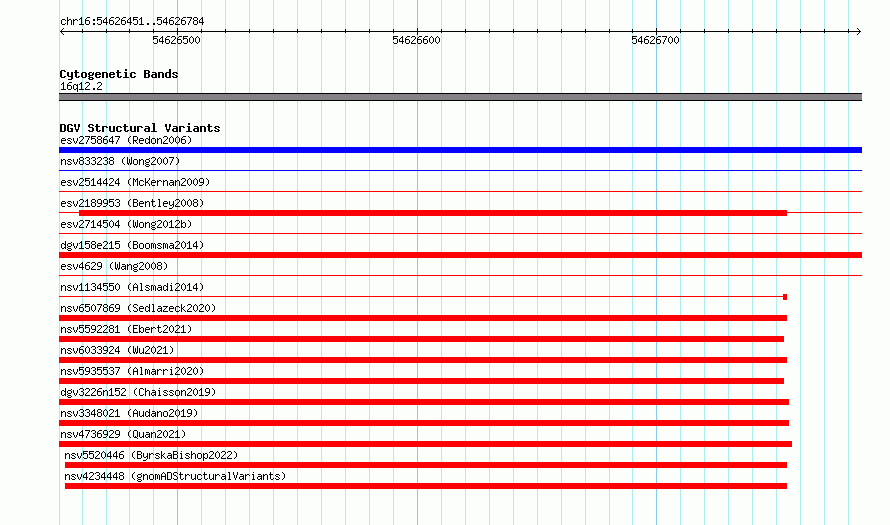Select the red nsv4234448 gnomAD bar
The image size is (890, 525).
[x=426, y=486]
